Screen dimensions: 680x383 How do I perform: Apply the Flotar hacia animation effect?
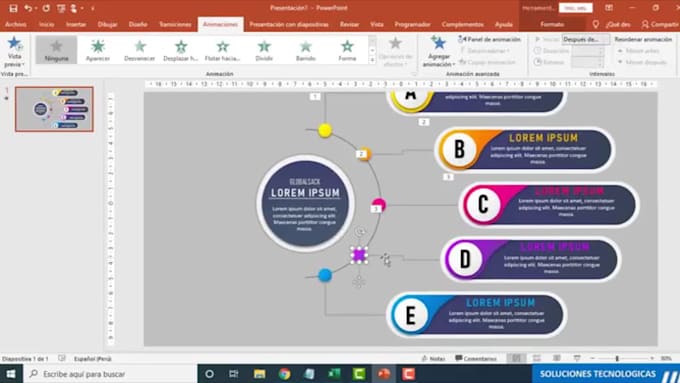(222, 50)
